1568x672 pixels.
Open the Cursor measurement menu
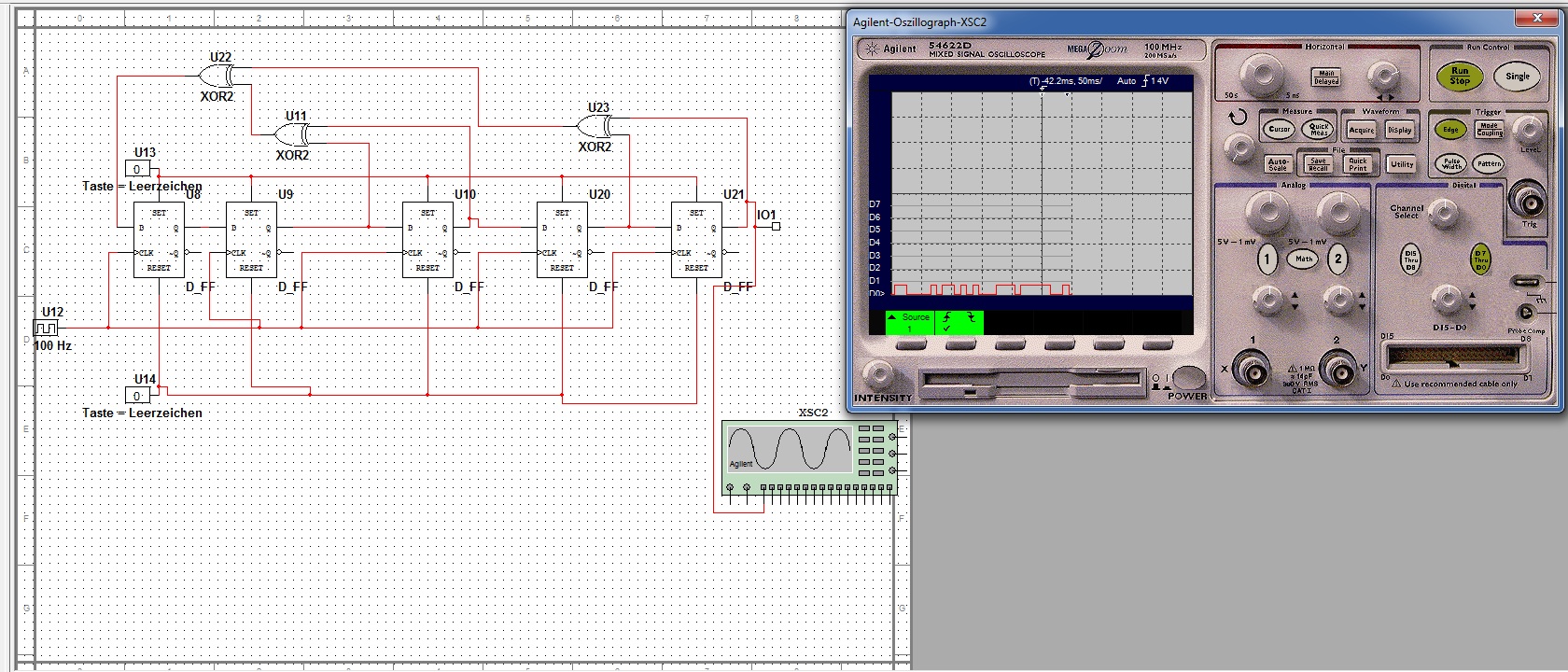(x=1279, y=130)
